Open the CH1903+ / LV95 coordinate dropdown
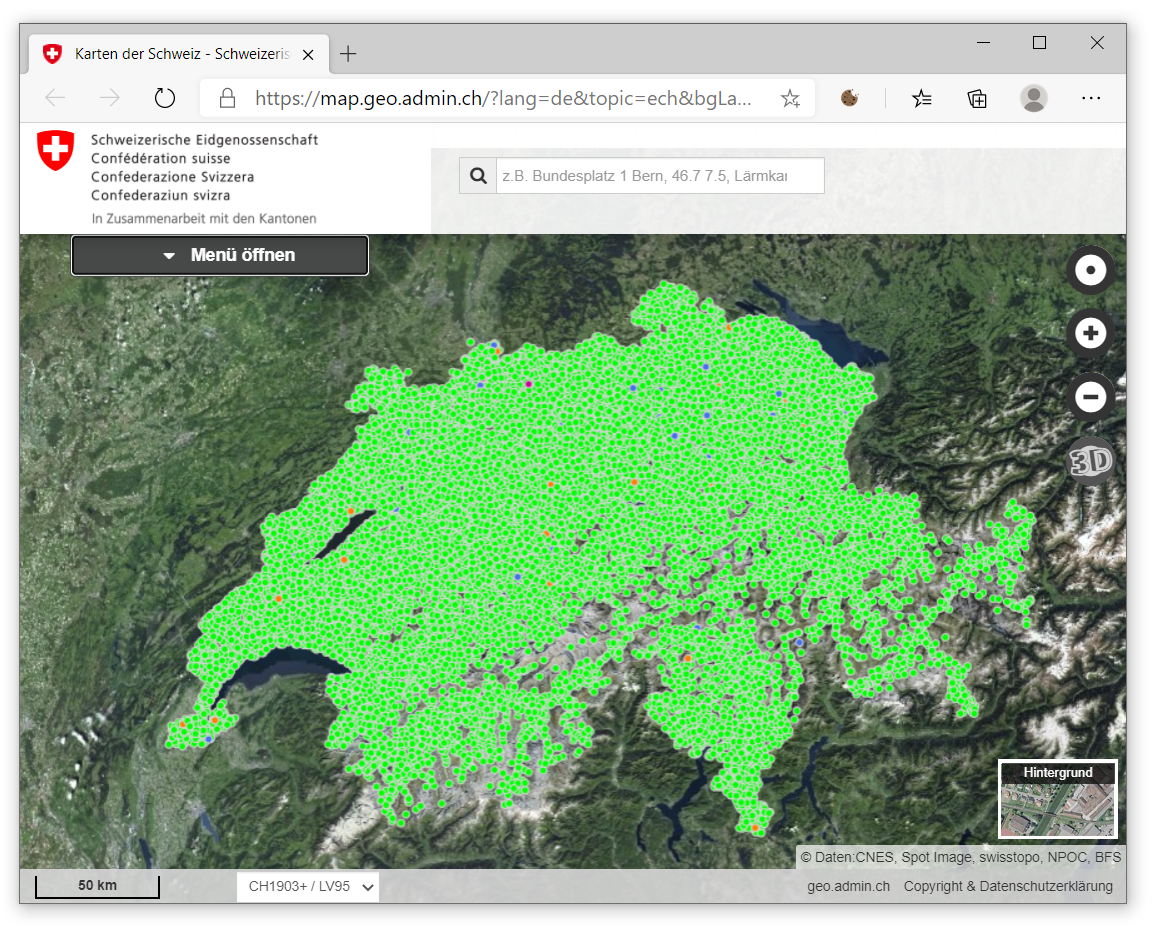The image size is (1161, 933). click(x=308, y=886)
